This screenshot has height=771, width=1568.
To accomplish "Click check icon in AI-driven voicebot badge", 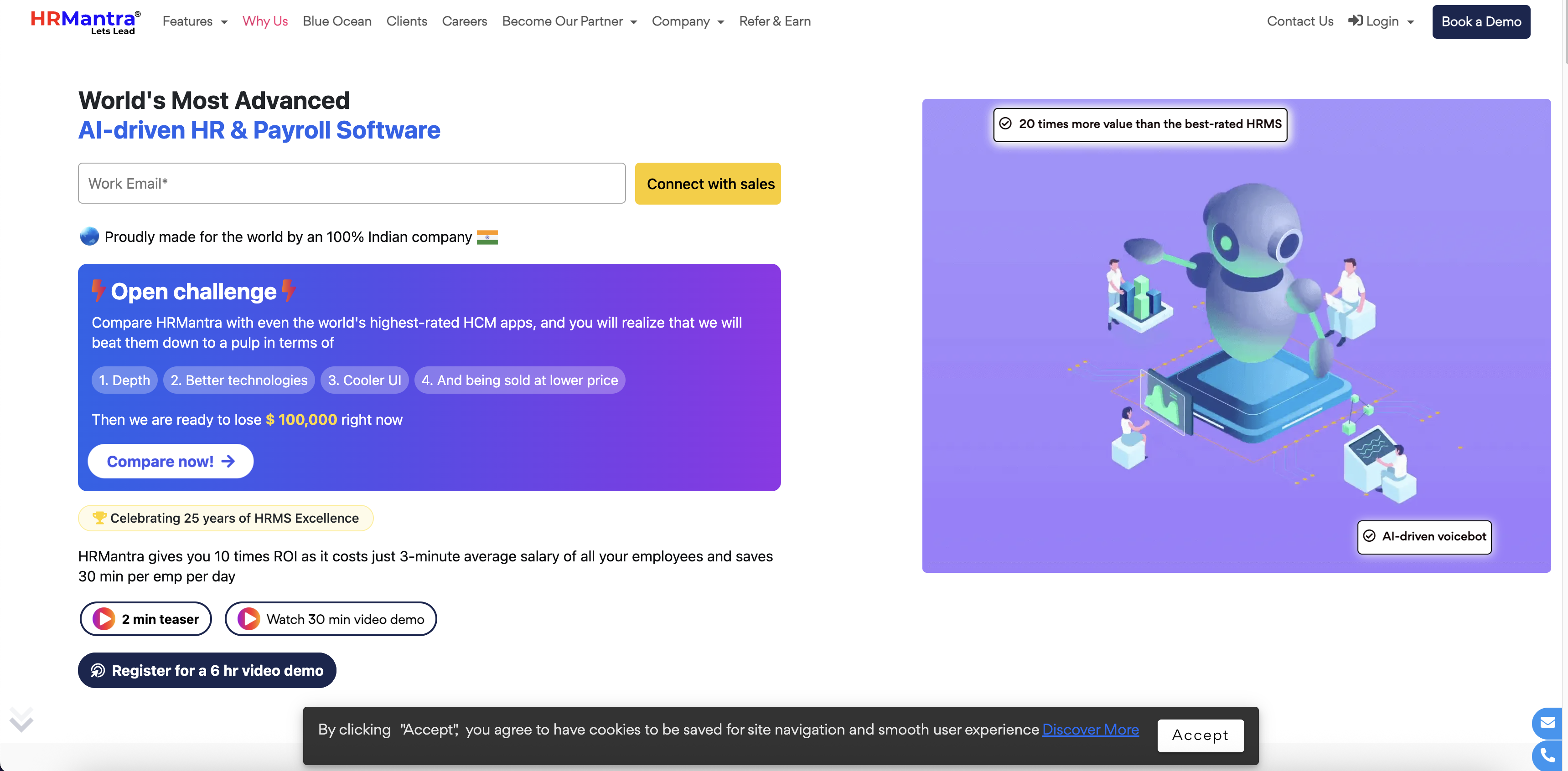I will pyautogui.click(x=1369, y=535).
